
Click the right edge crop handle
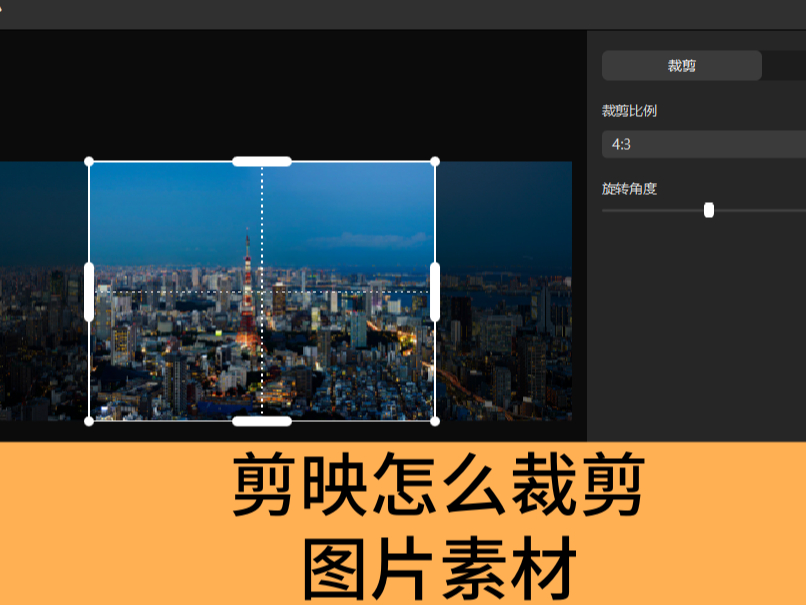[435, 292]
